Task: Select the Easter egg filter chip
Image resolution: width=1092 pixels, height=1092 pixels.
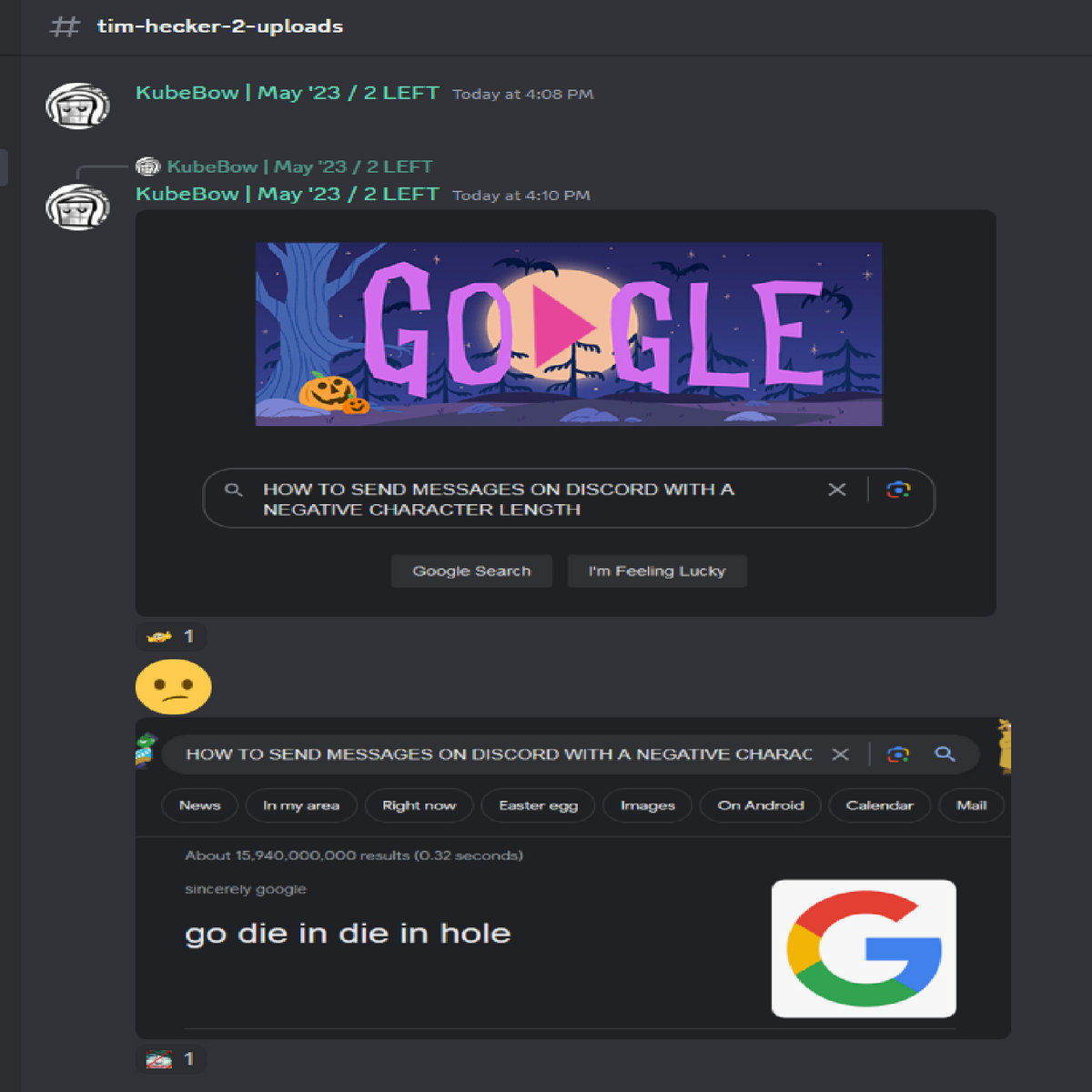Action: click(539, 805)
